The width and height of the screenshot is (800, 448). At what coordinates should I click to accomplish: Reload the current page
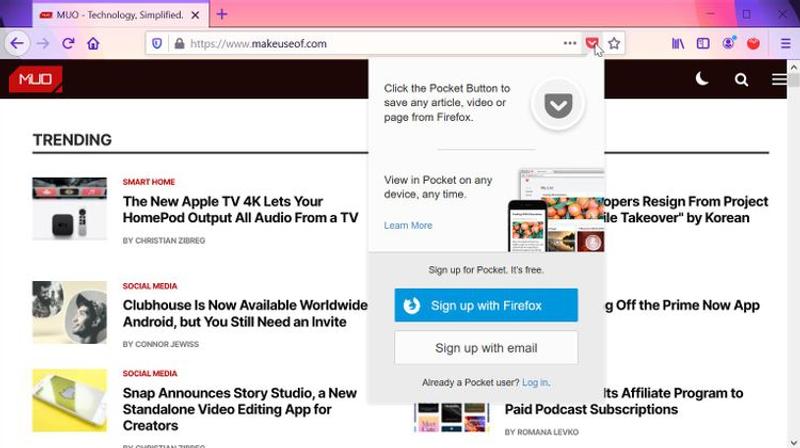(68, 43)
